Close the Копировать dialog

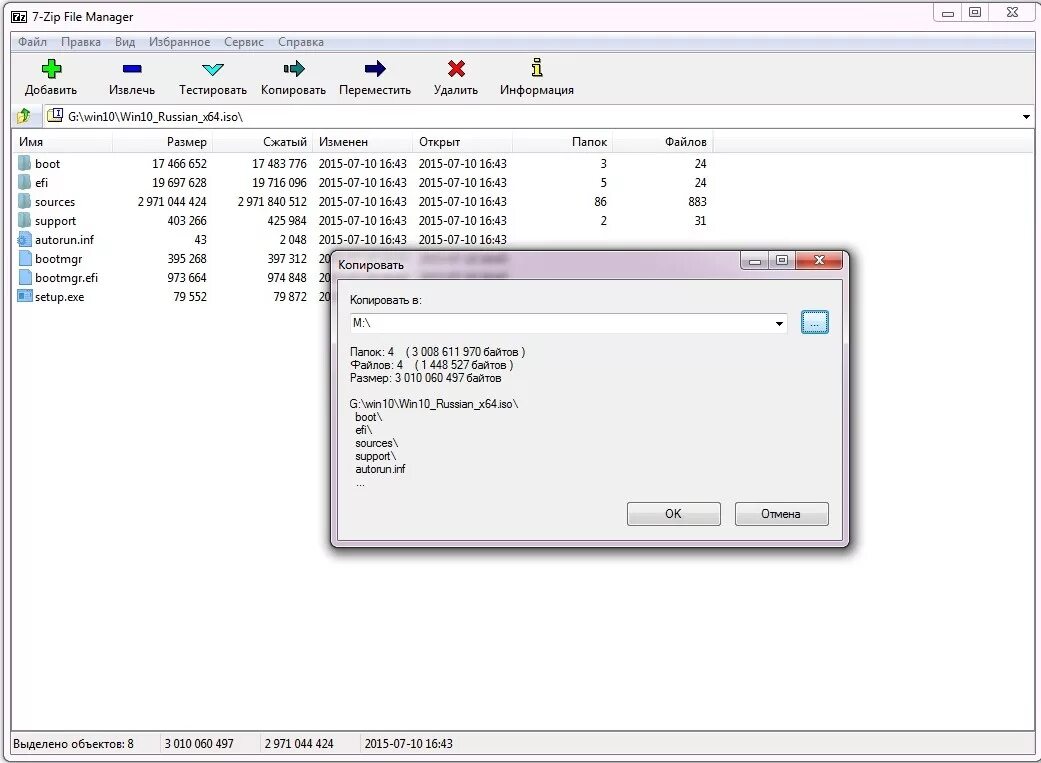819,260
